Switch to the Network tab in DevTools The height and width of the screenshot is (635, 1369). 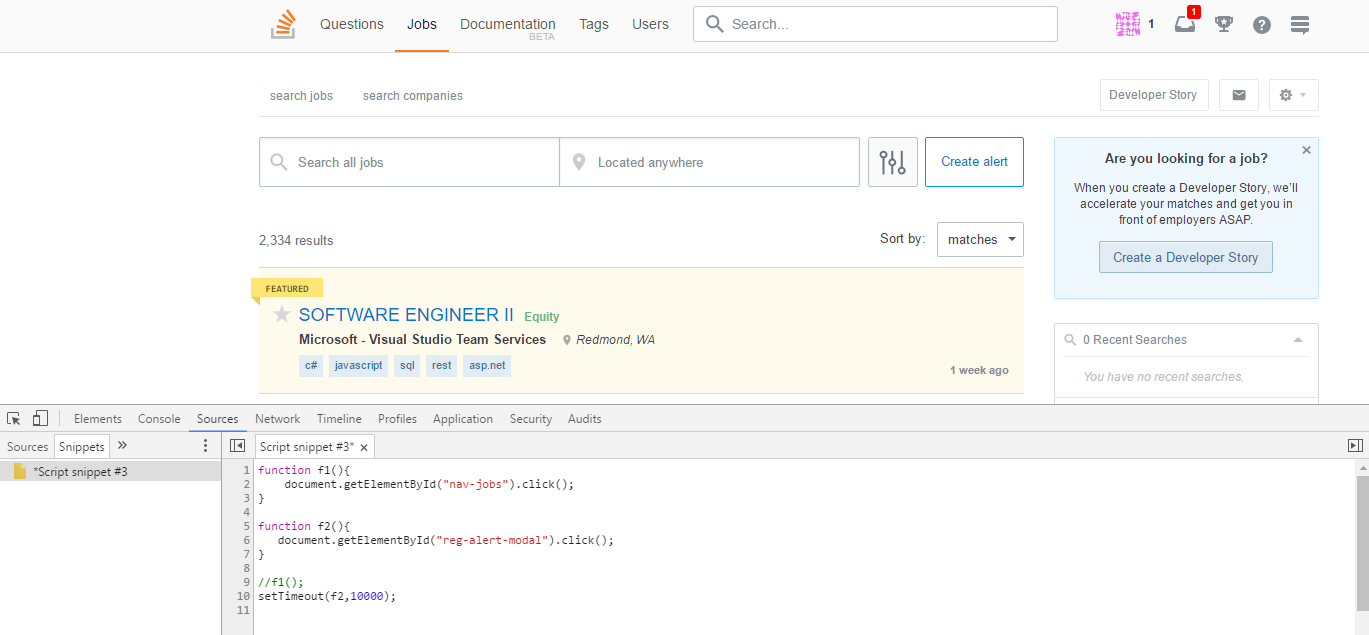point(277,419)
